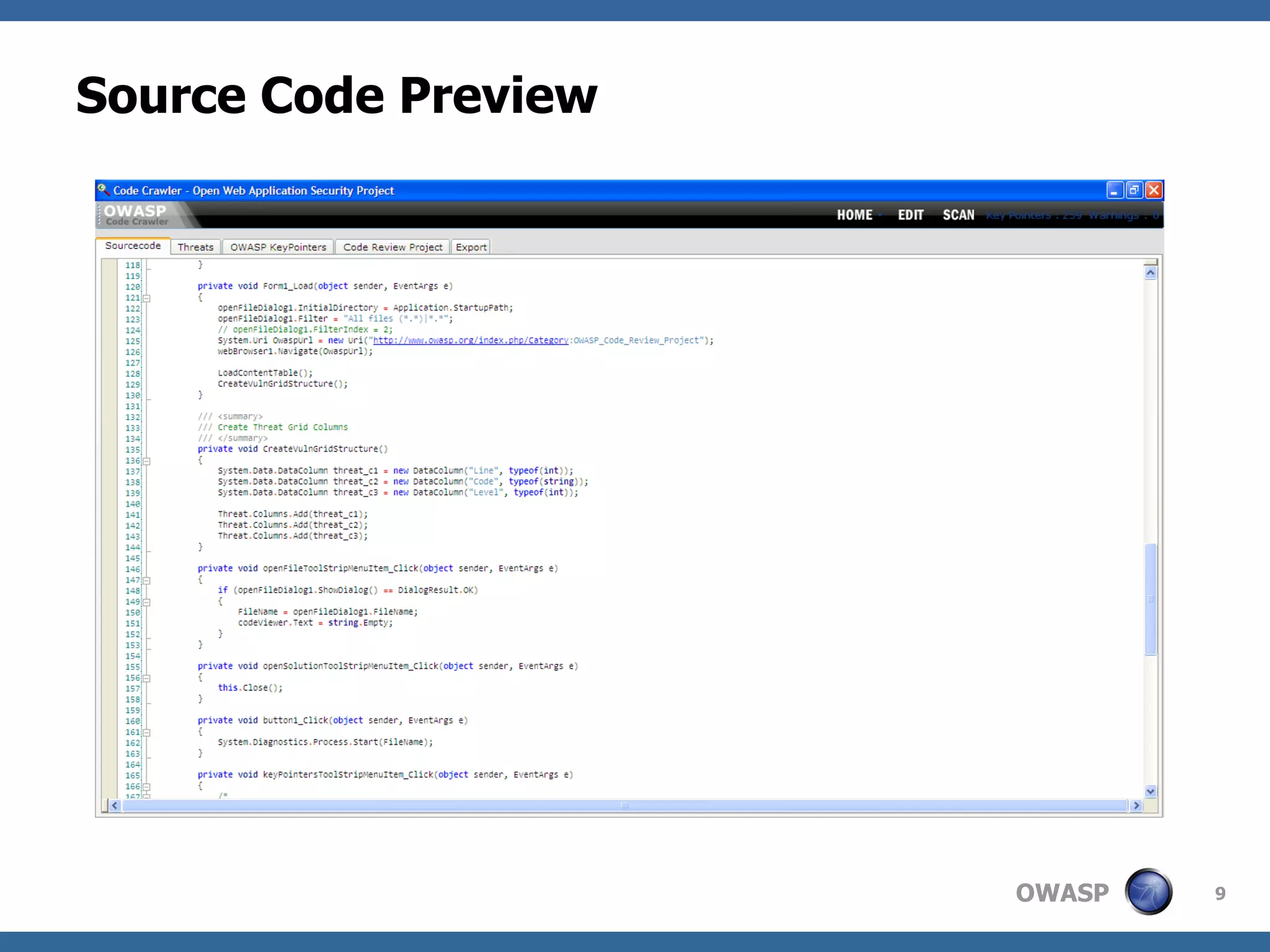Viewport: 1270px width, 952px height.
Task: Click slide page number 9
Action: click(1220, 893)
